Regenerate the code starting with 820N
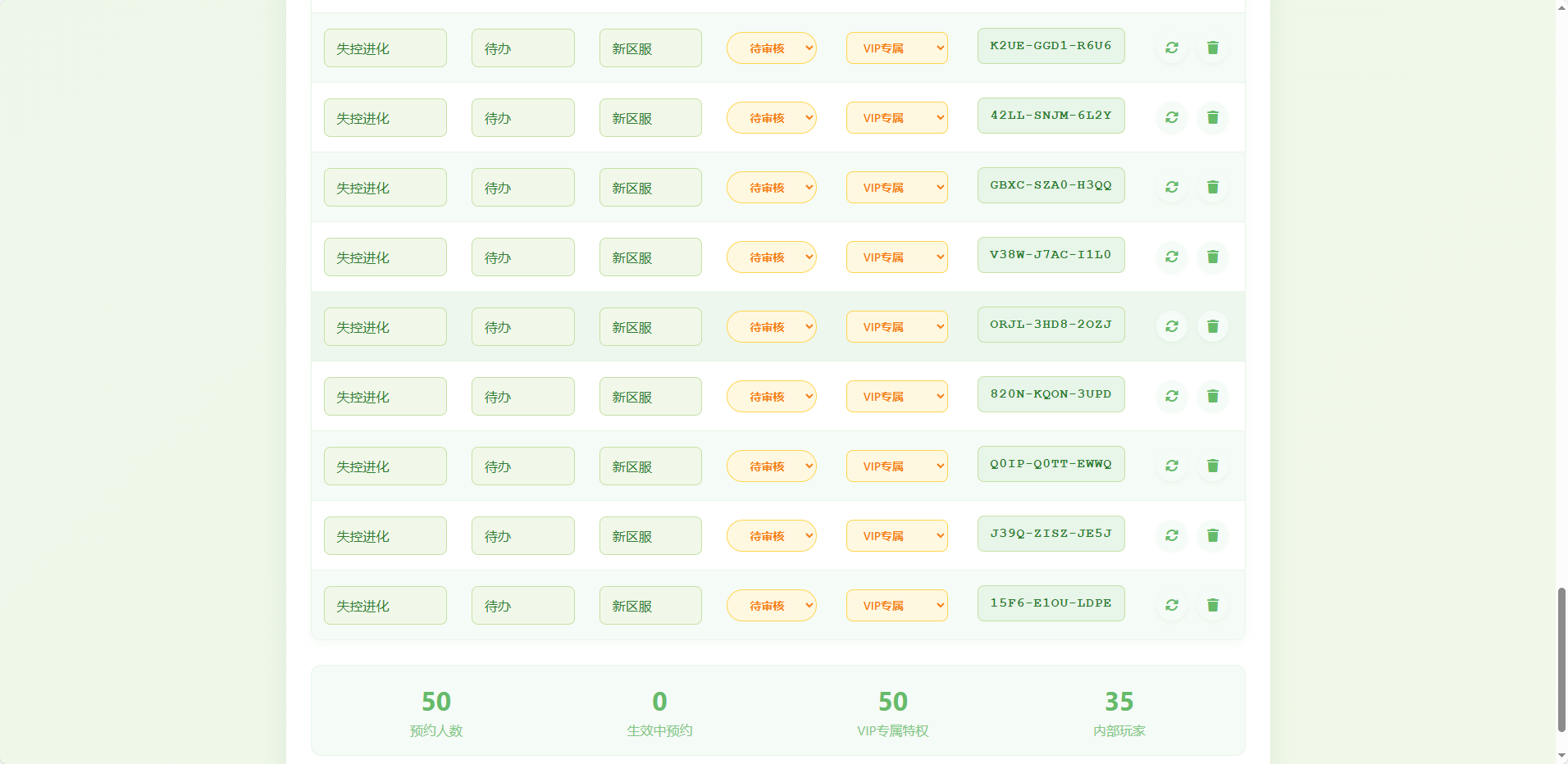 1172,396
